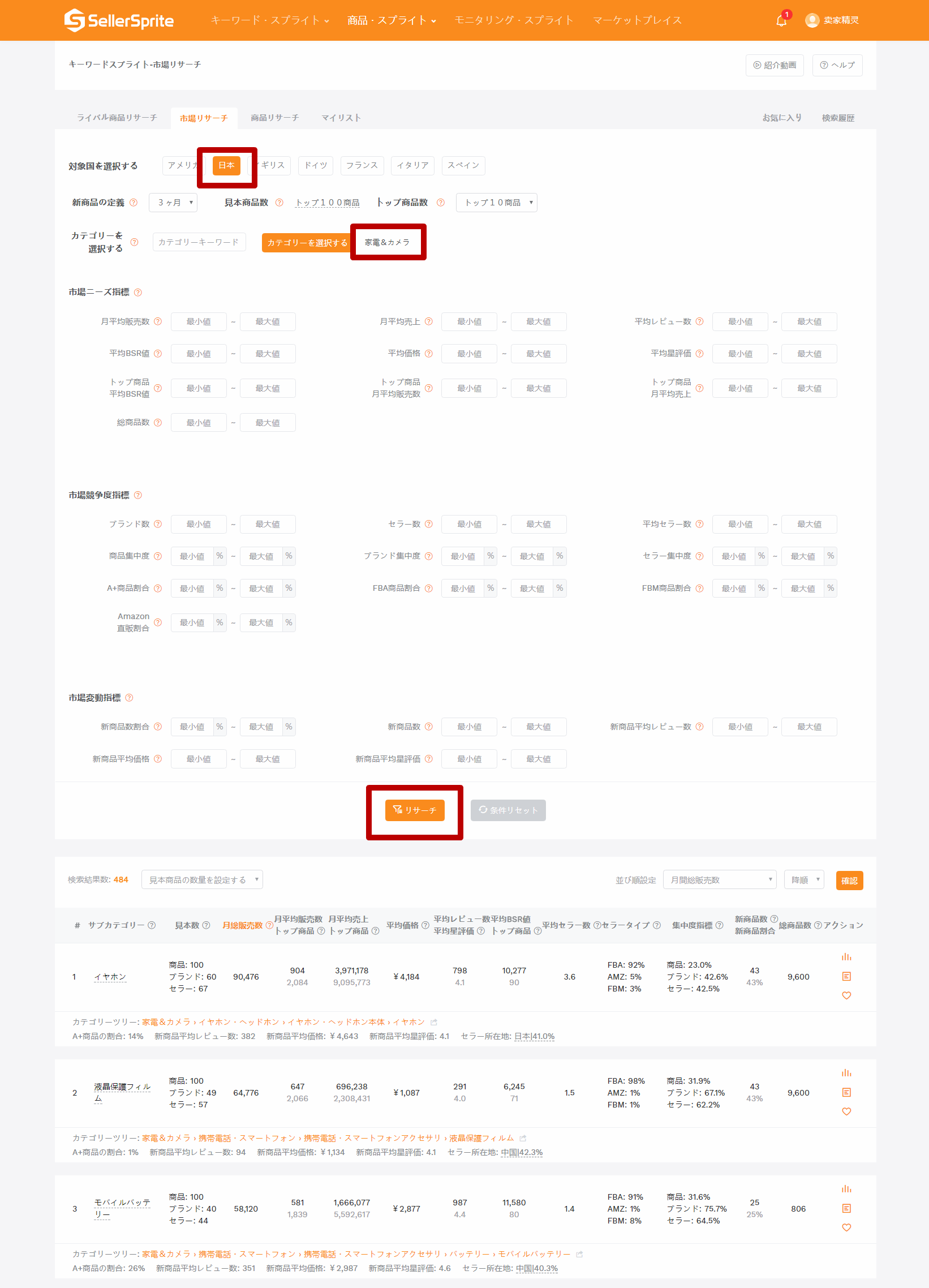Open the 紹介動画 button
The width and height of the screenshot is (929, 1288).
point(775,65)
